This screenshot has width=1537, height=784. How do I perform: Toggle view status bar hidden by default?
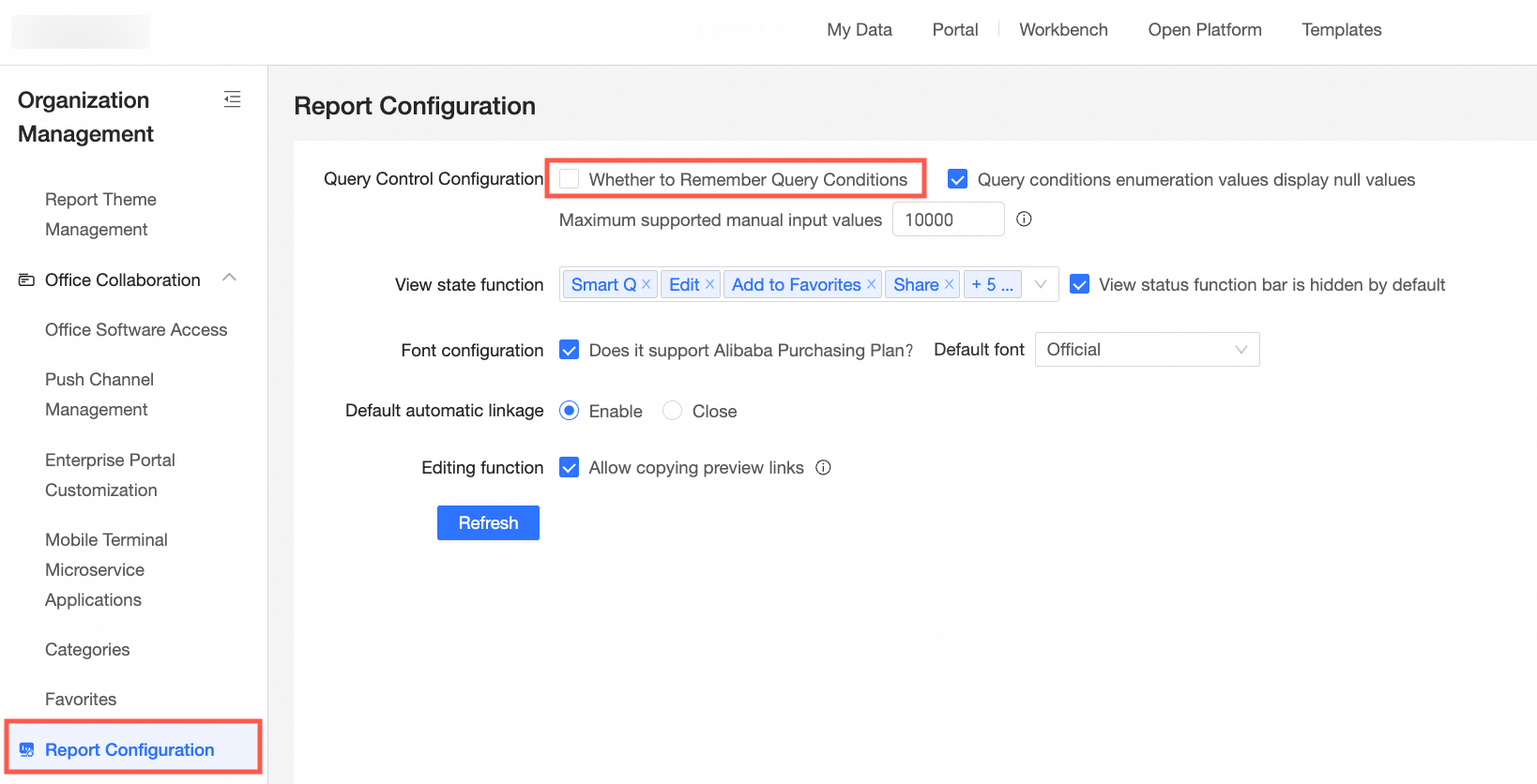pyautogui.click(x=1080, y=284)
